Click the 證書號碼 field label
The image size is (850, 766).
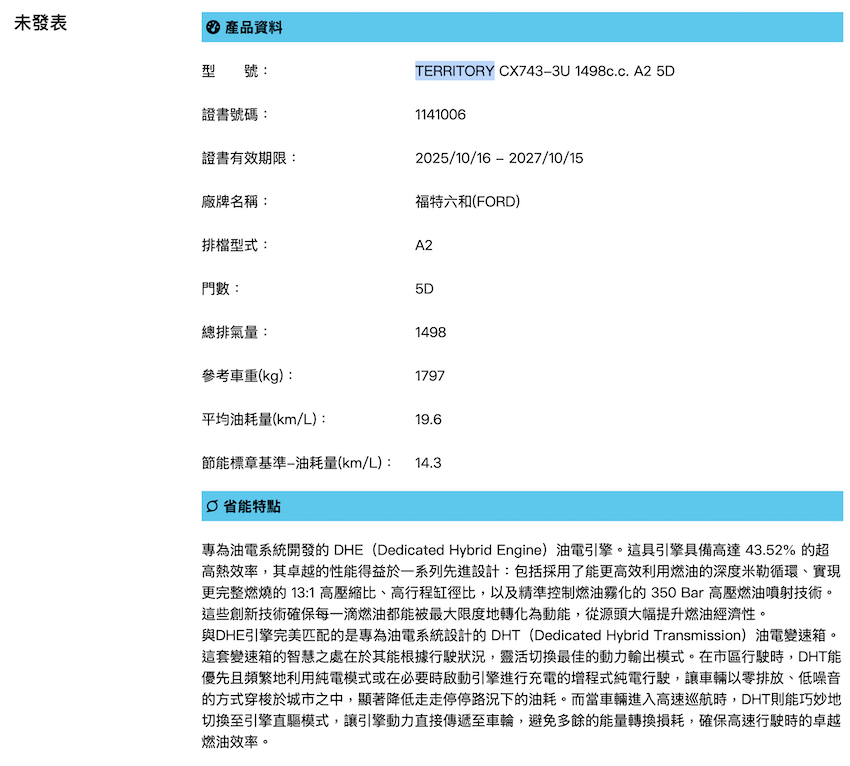coord(235,114)
